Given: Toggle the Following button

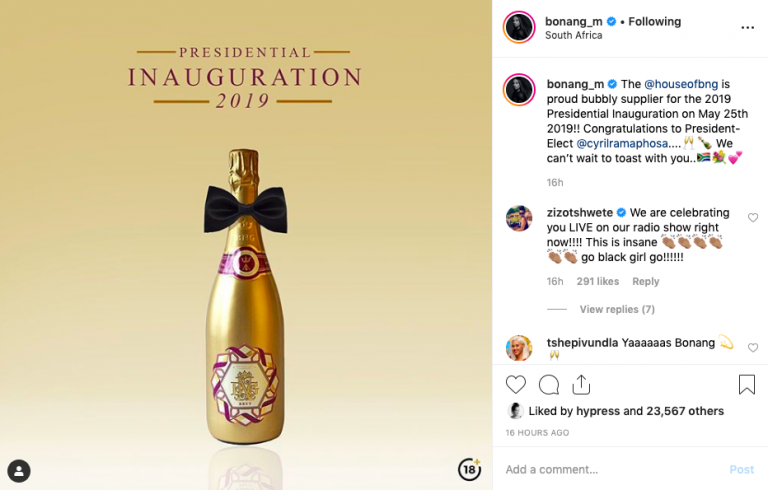Looking at the screenshot, I should click(x=654, y=21).
